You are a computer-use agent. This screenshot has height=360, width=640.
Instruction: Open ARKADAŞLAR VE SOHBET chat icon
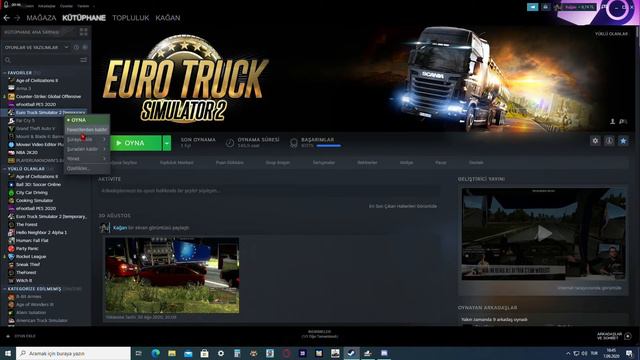(628, 336)
